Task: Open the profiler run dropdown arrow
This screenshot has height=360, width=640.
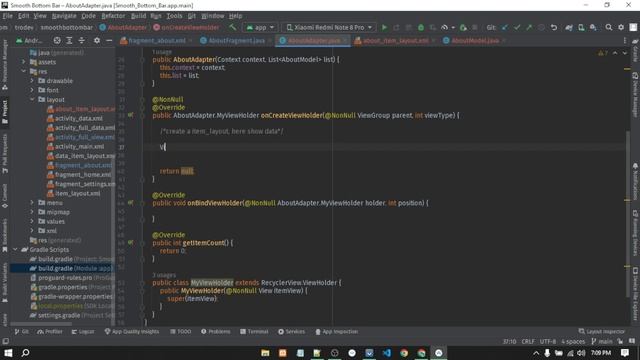Action: pyautogui.click(x=453, y=27)
